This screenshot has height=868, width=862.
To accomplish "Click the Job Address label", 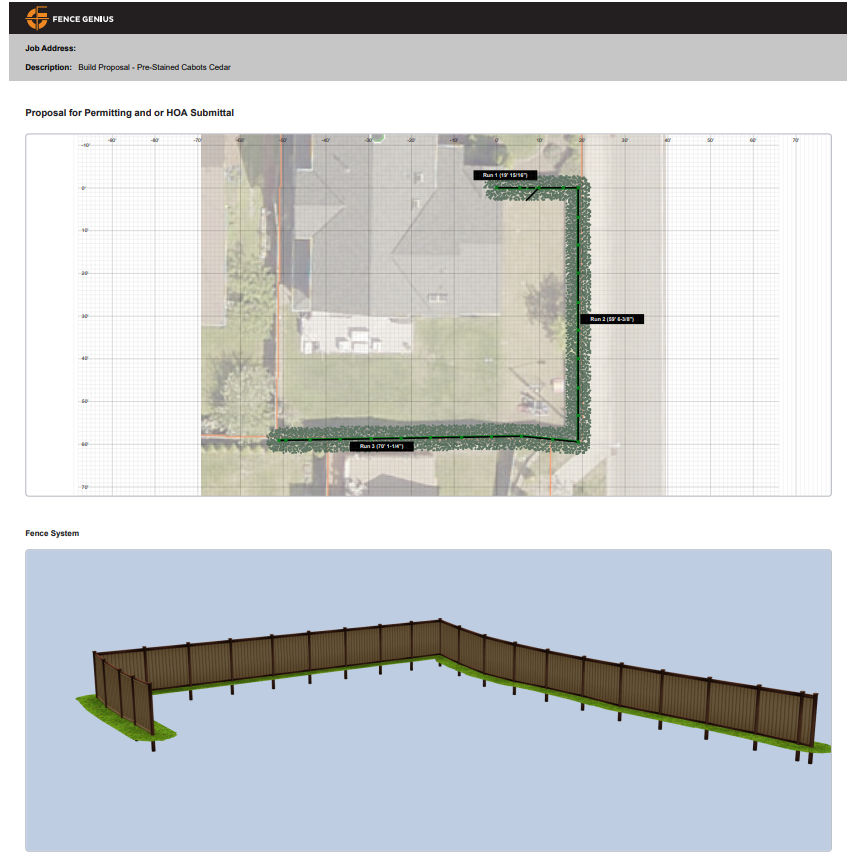I will click(x=50, y=48).
